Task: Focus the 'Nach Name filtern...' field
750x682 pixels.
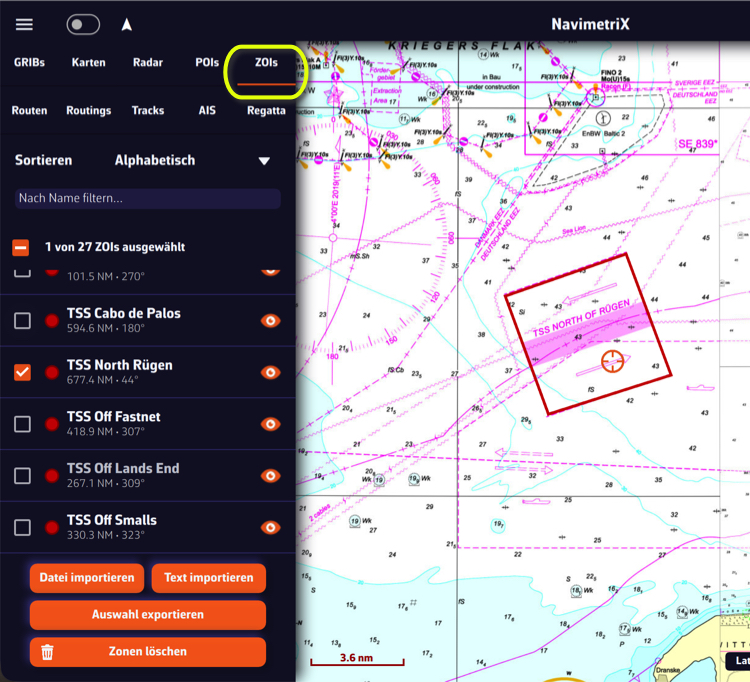Action: click(x=148, y=198)
